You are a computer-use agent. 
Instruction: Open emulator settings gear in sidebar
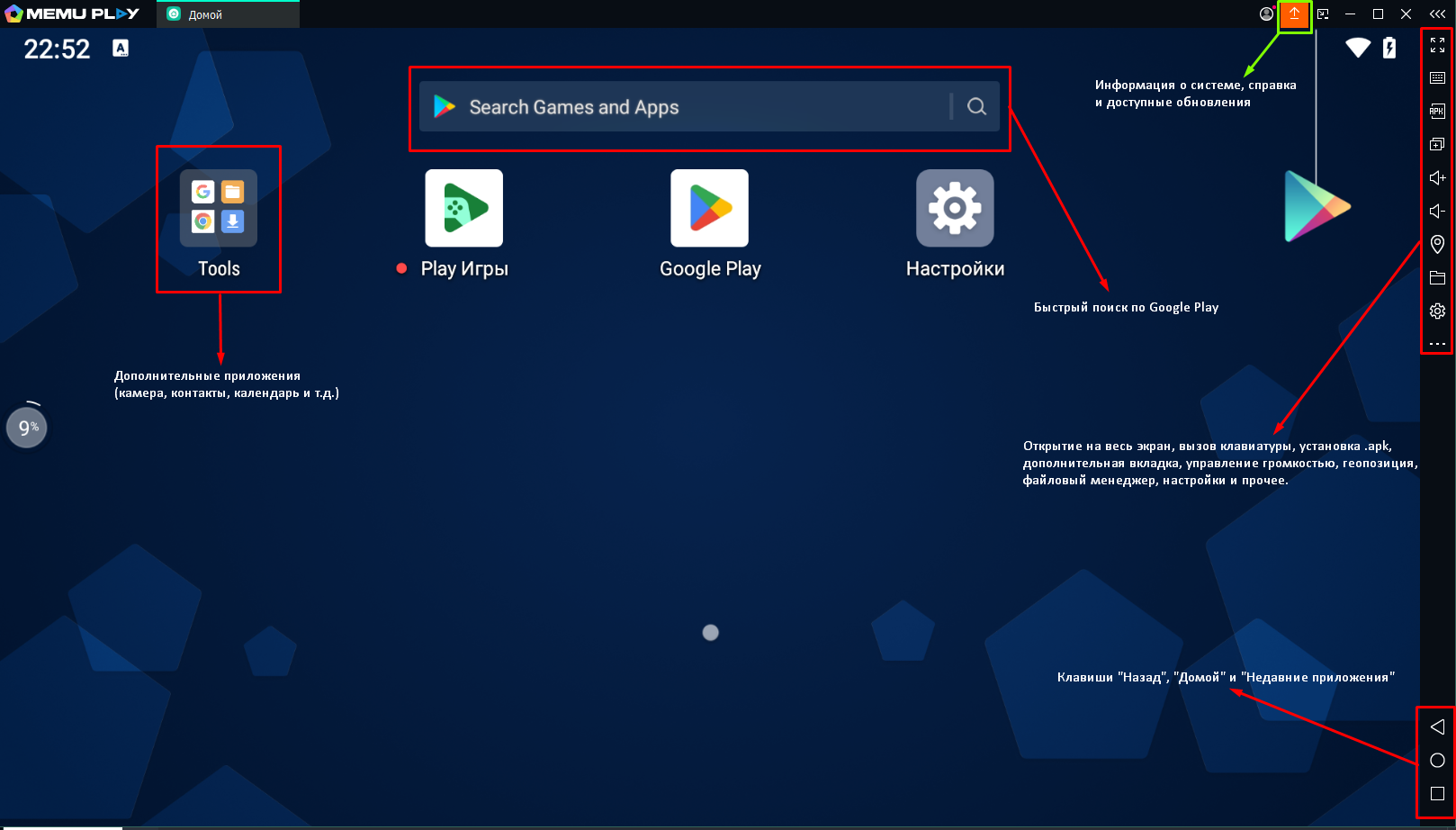point(1437,311)
